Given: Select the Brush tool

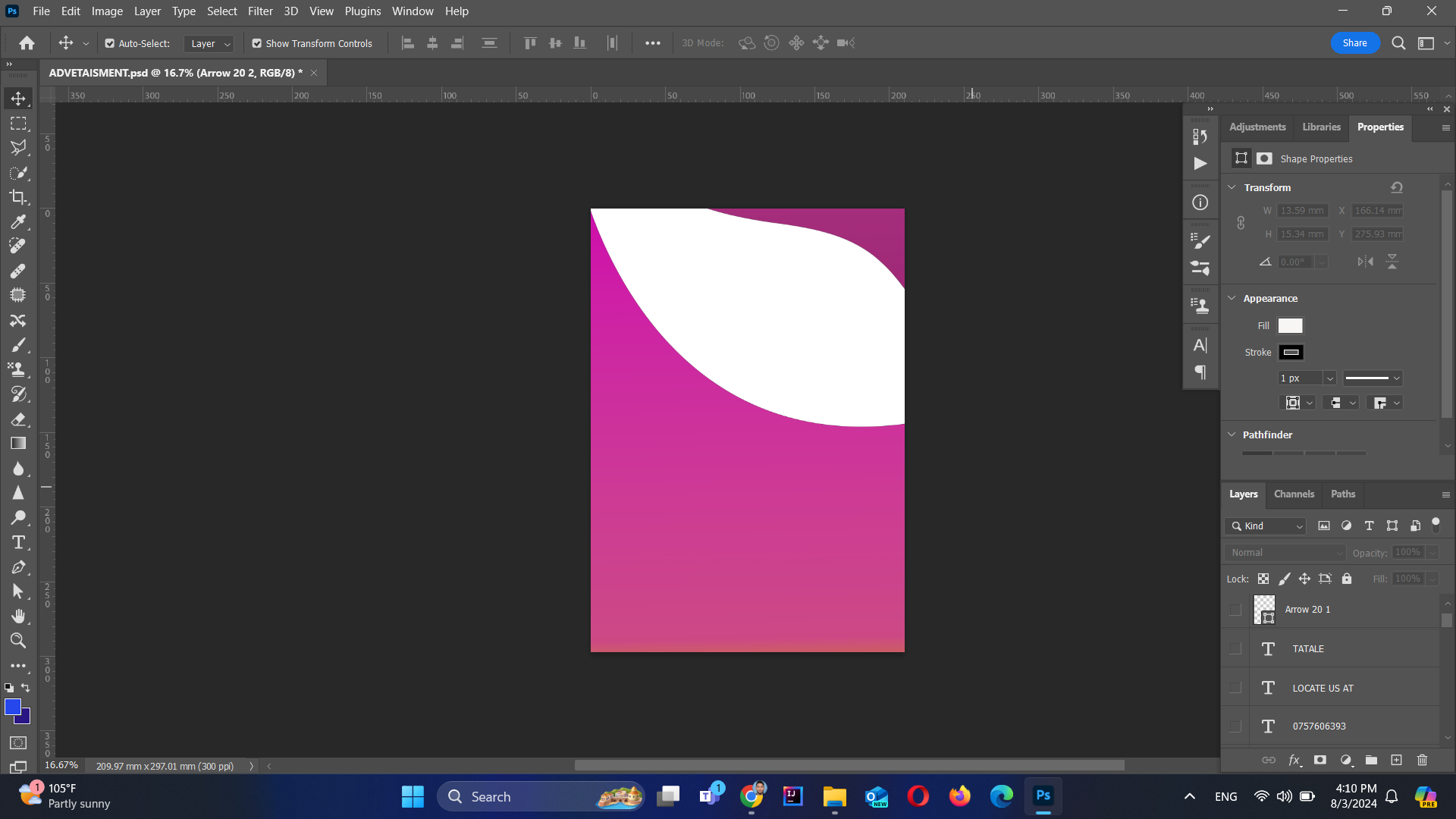Looking at the screenshot, I should coord(18,345).
